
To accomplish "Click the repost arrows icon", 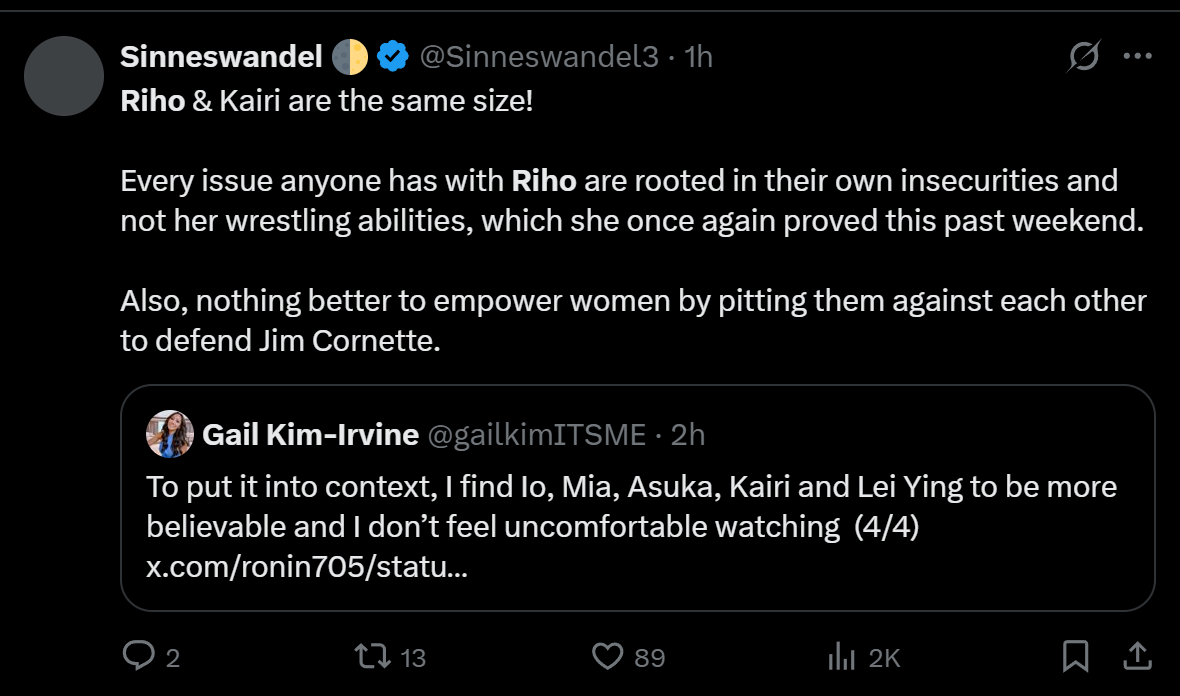I will pos(372,656).
